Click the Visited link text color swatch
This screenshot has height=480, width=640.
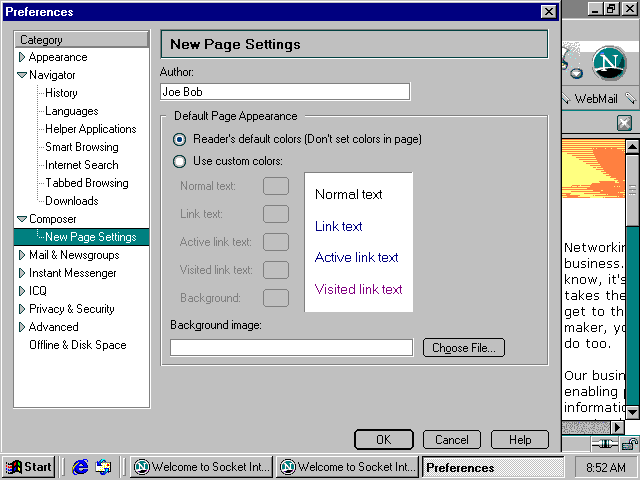(x=276, y=270)
